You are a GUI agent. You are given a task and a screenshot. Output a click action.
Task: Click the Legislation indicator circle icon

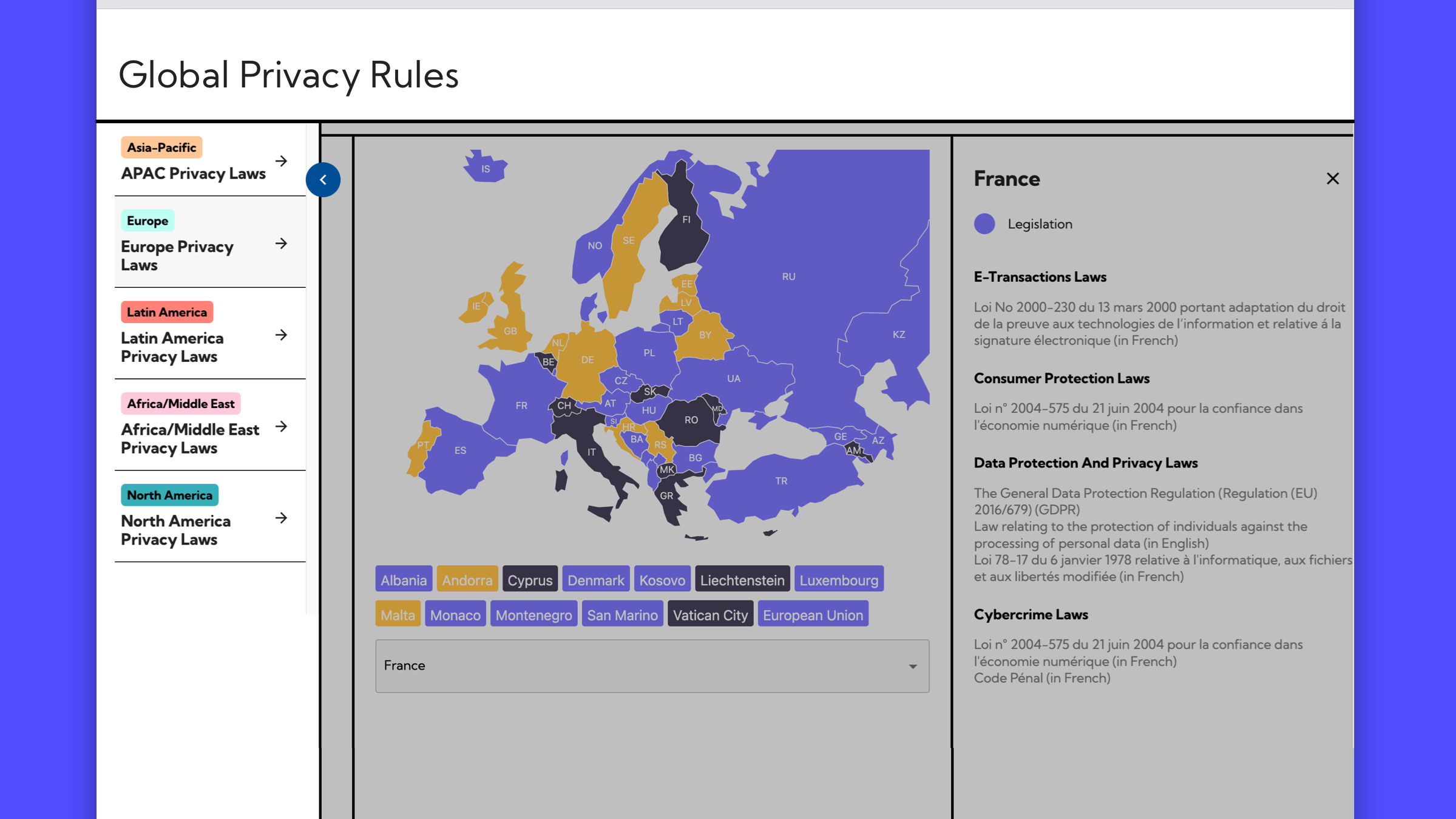pyautogui.click(x=985, y=223)
